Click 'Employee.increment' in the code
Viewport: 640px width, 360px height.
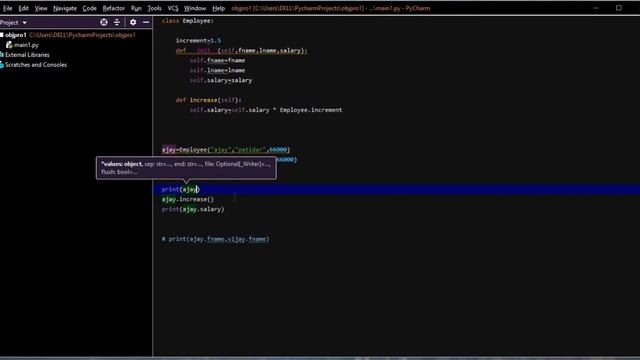click(311, 110)
